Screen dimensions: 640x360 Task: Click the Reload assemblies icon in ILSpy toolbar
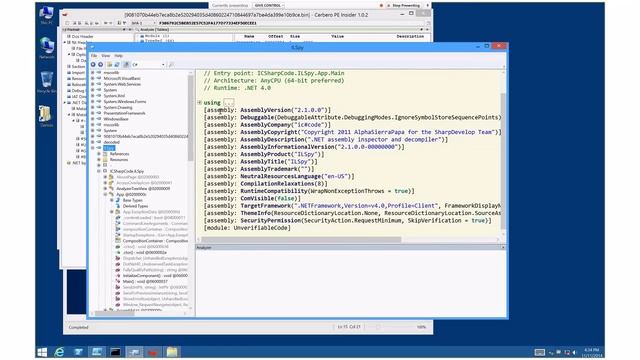(117, 64)
